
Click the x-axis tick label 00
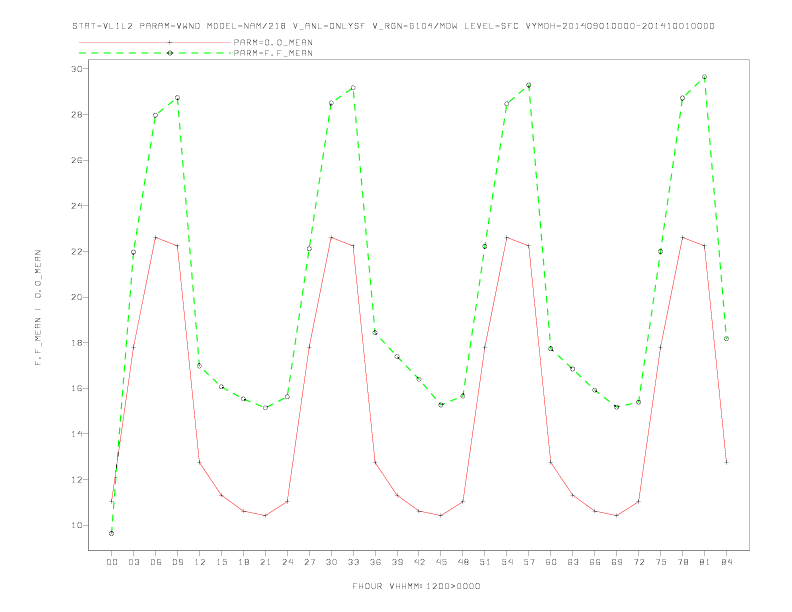(112, 562)
